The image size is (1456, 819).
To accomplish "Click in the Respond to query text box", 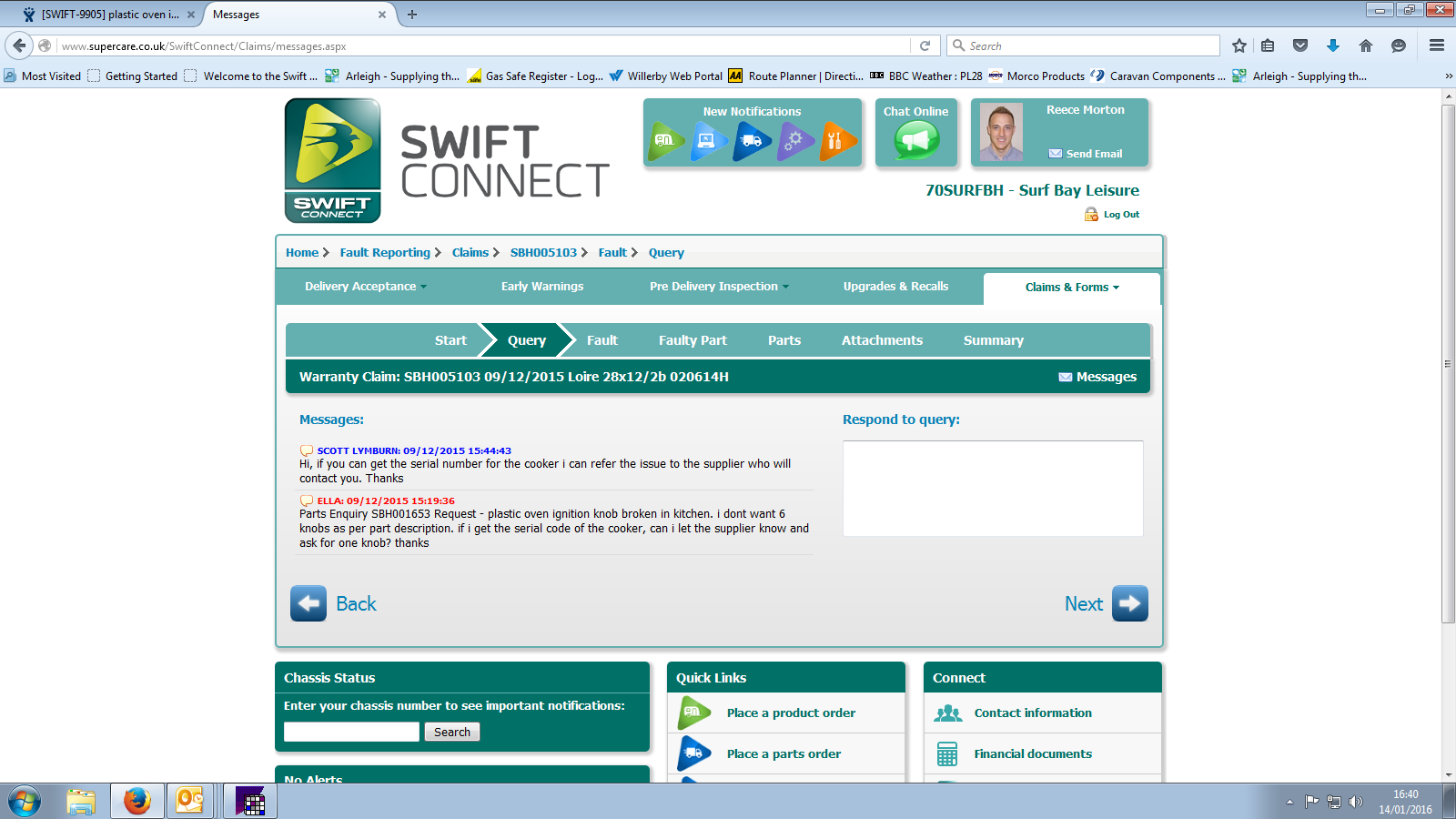I will [993, 489].
